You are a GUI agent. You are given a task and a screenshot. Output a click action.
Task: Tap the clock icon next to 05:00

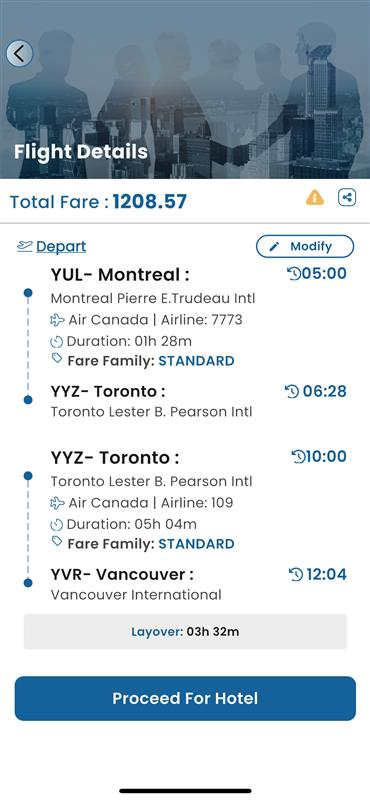294,274
